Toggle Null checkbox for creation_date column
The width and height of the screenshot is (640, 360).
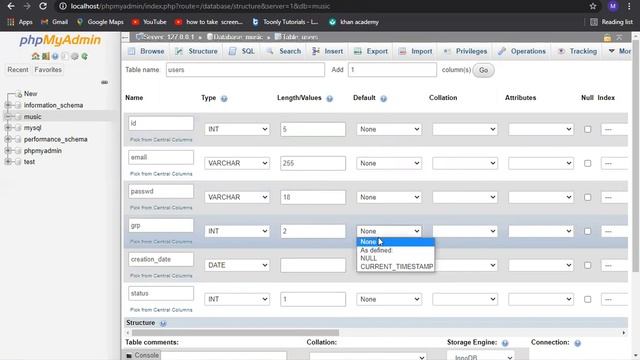pyautogui.click(x=587, y=265)
